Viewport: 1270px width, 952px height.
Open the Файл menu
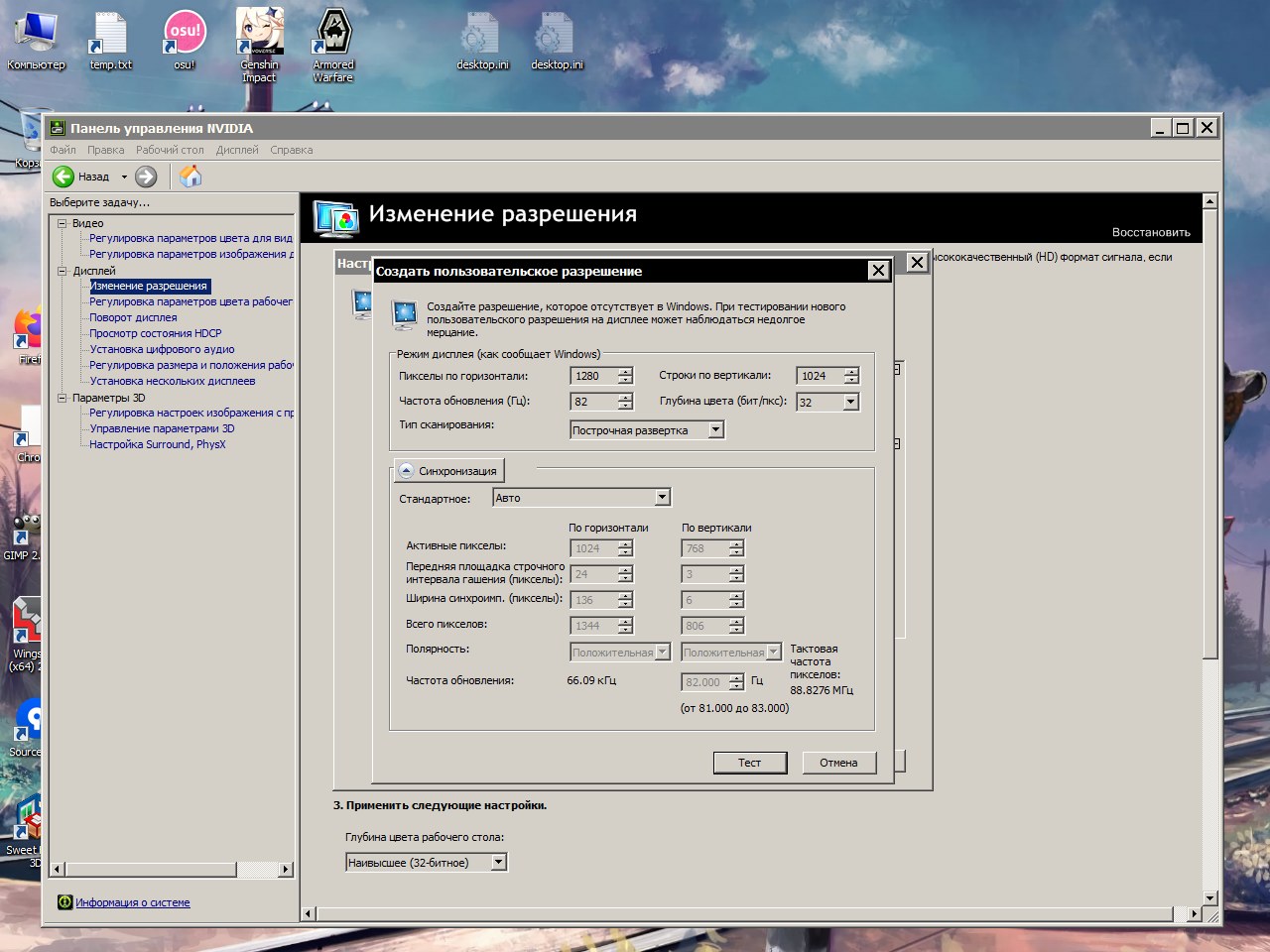[63, 150]
